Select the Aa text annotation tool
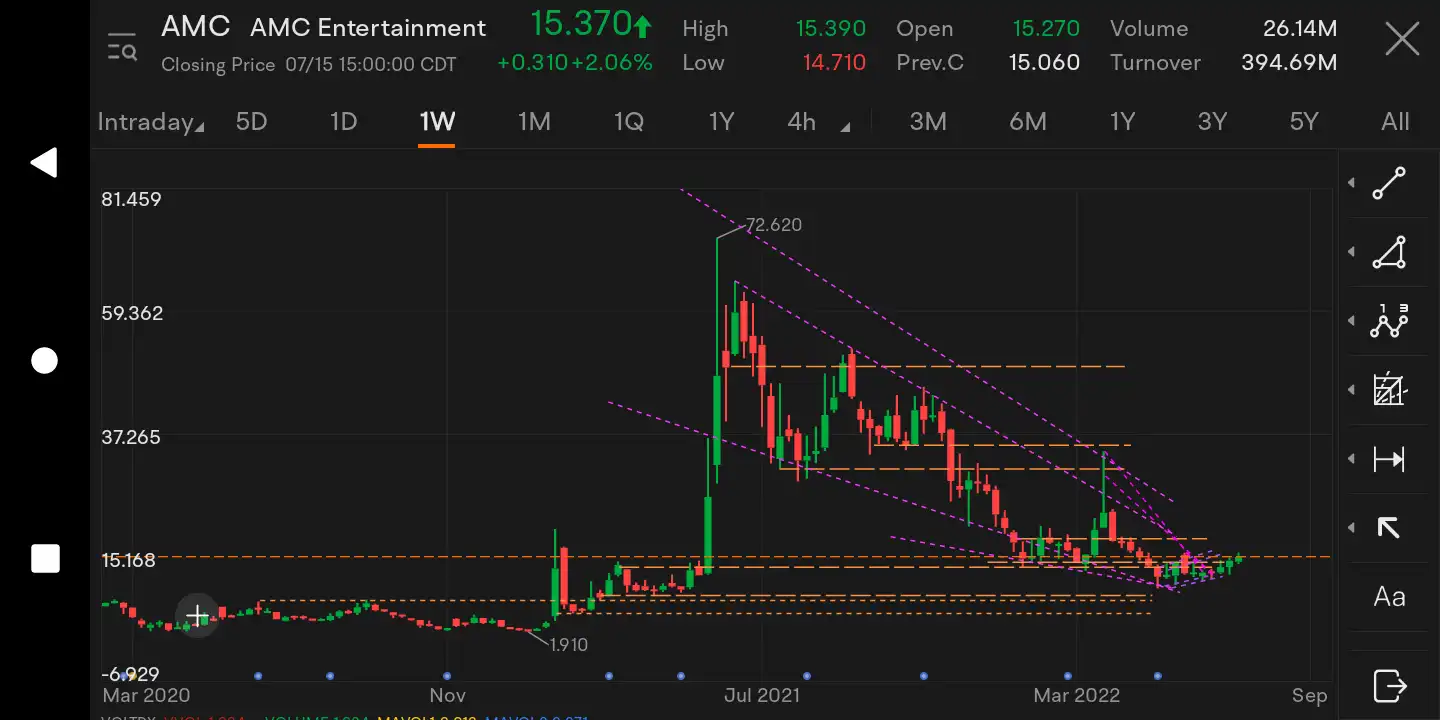1440x720 pixels. tap(1389, 597)
